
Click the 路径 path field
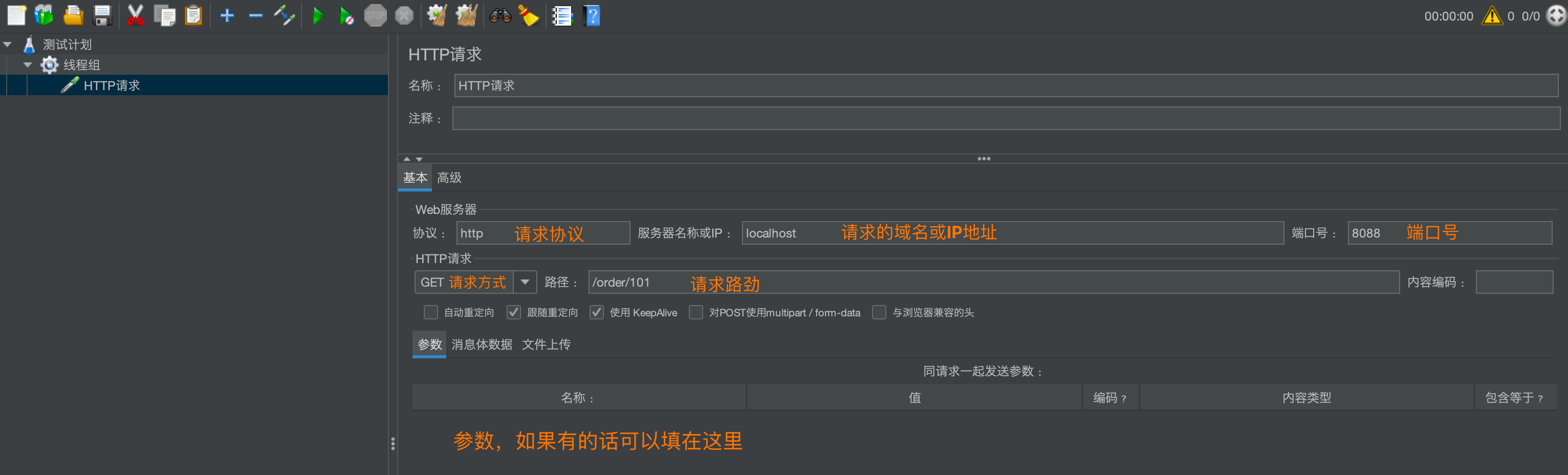[993, 282]
